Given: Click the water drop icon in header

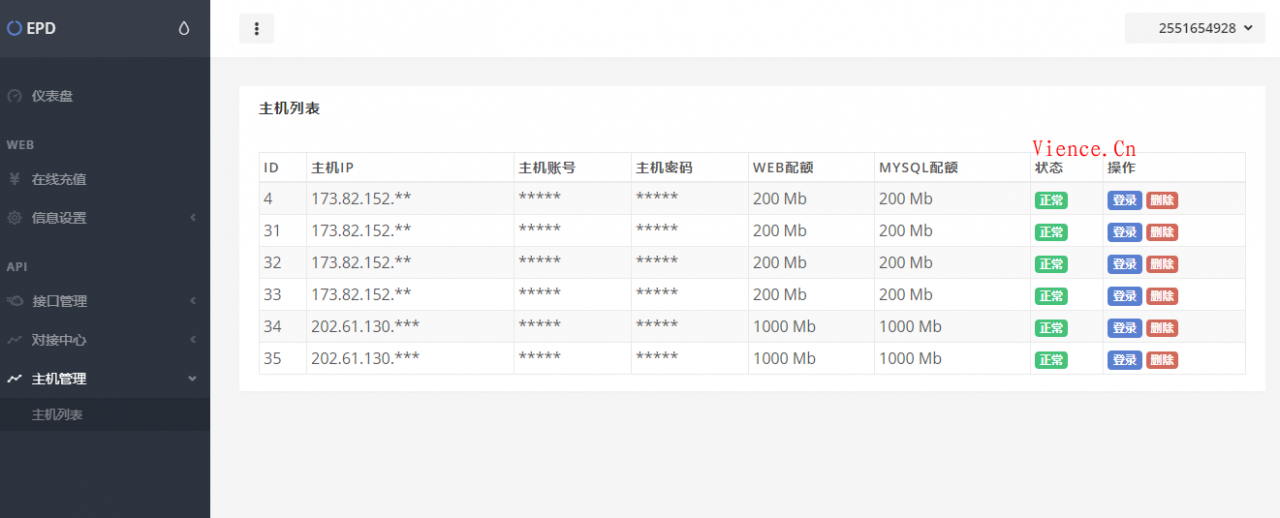Looking at the screenshot, I should (x=183, y=29).
